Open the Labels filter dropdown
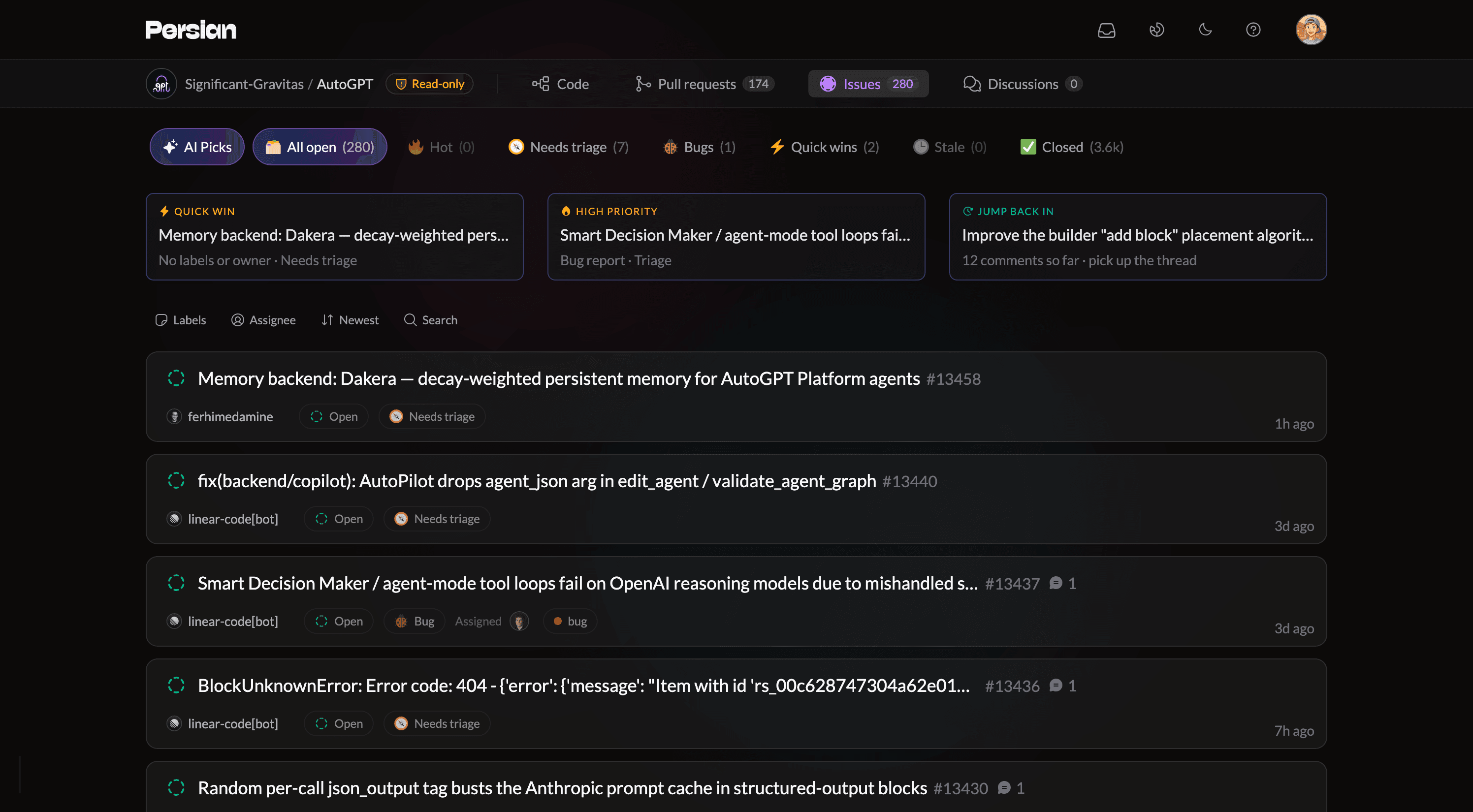This screenshot has height=812, width=1473. pos(181,320)
